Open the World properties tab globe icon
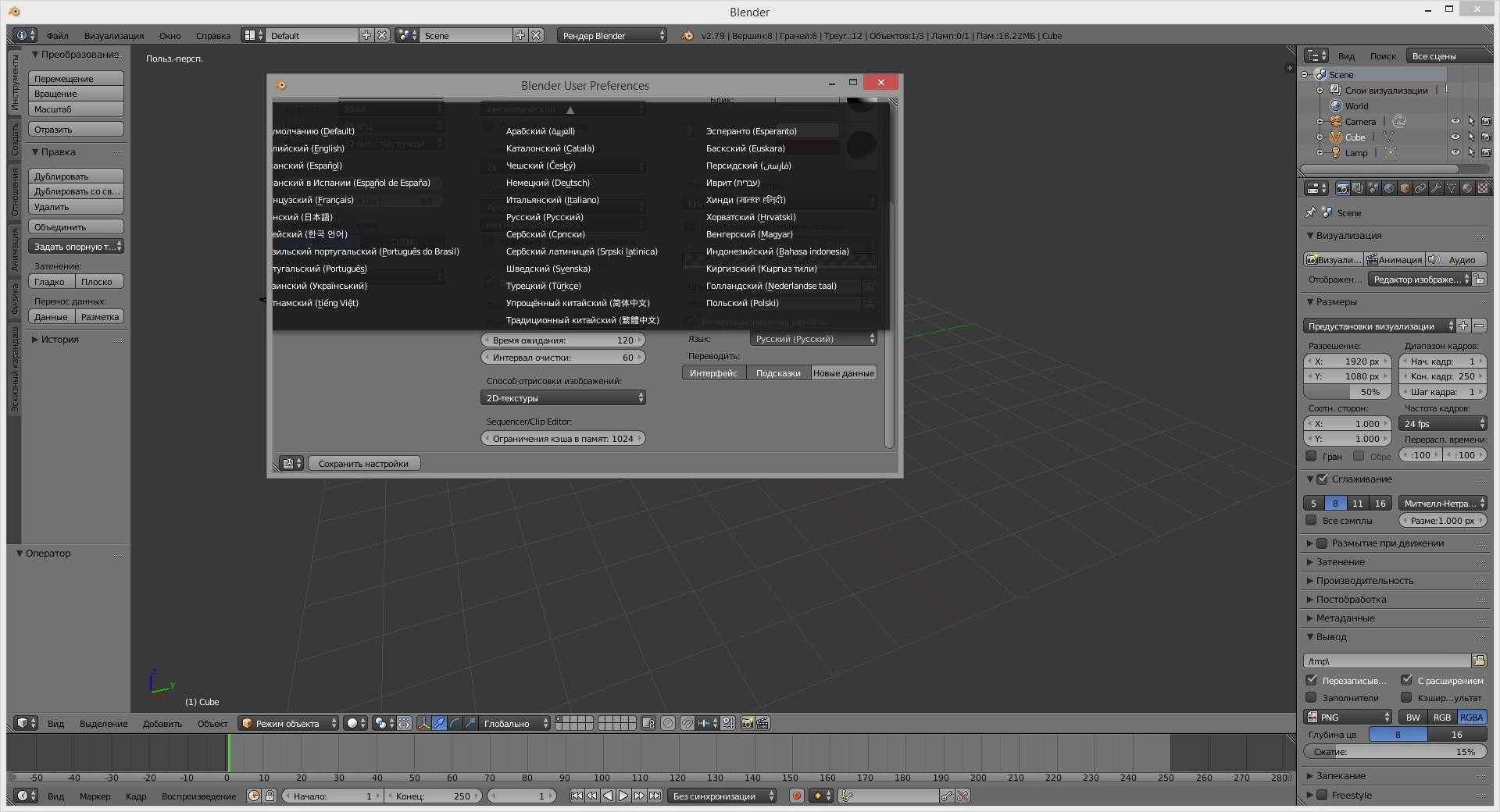Image resolution: width=1500 pixels, height=812 pixels. [1389, 188]
